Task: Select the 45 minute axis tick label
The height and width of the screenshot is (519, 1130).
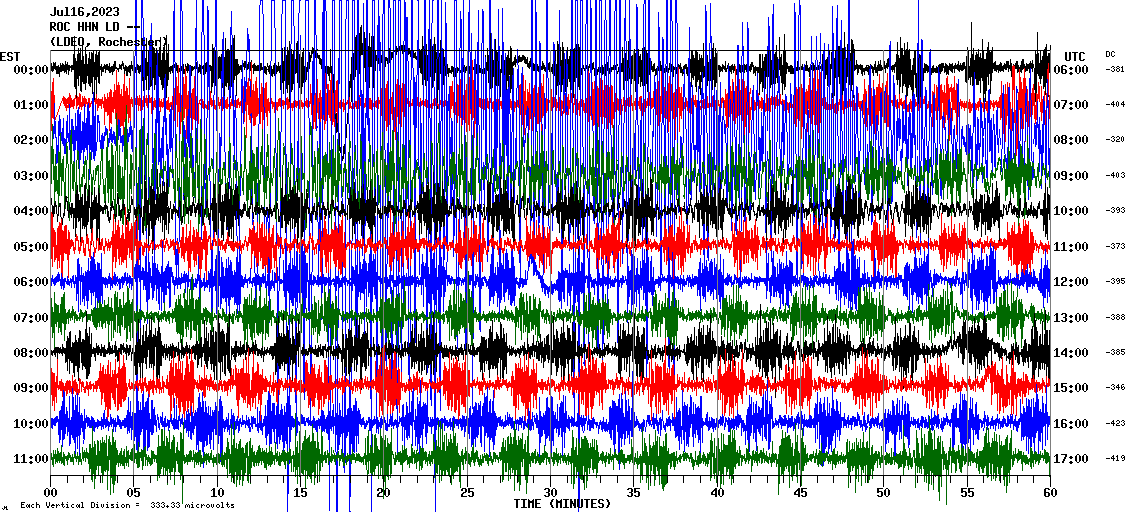Action: coord(800,492)
